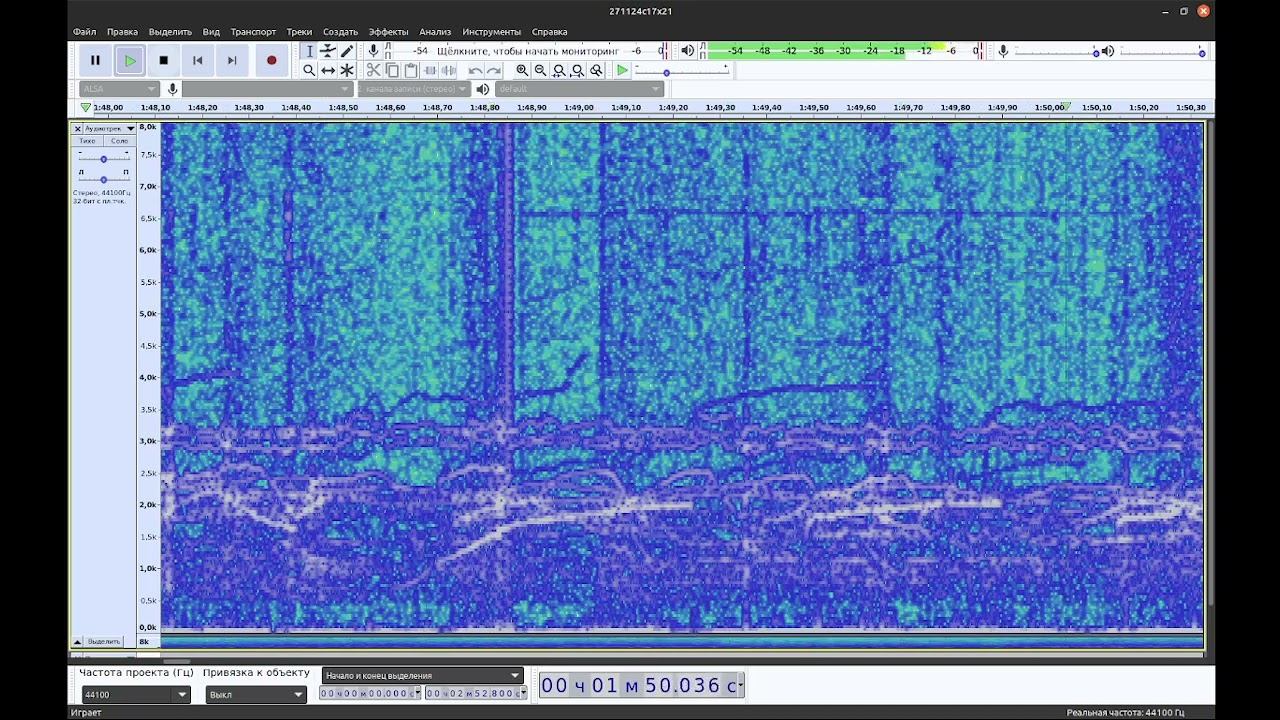The height and width of the screenshot is (720, 1280).
Task: Click the Cut scissors icon
Action: 373,70
